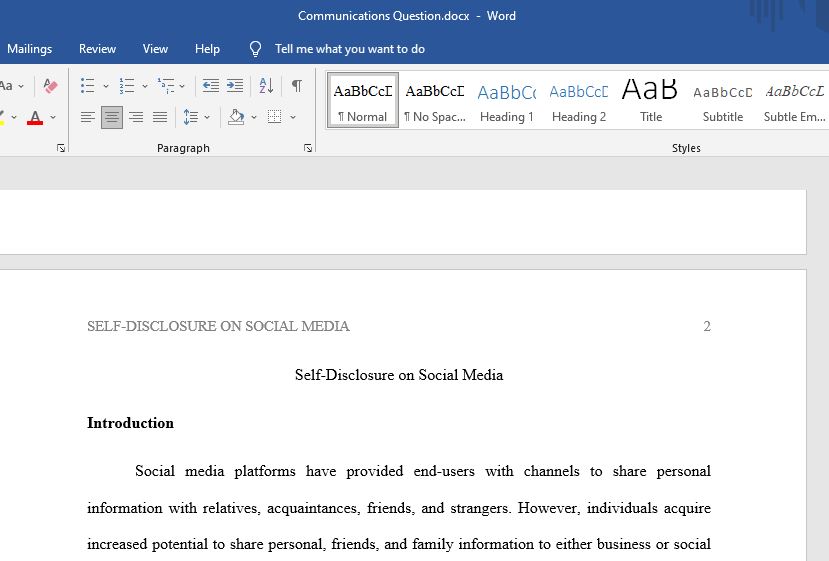Click the header text SELF-DISCLOSURE ON SOCIAL MEDIA
This screenshot has width=829, height=561.
click(x=218, y=326)
